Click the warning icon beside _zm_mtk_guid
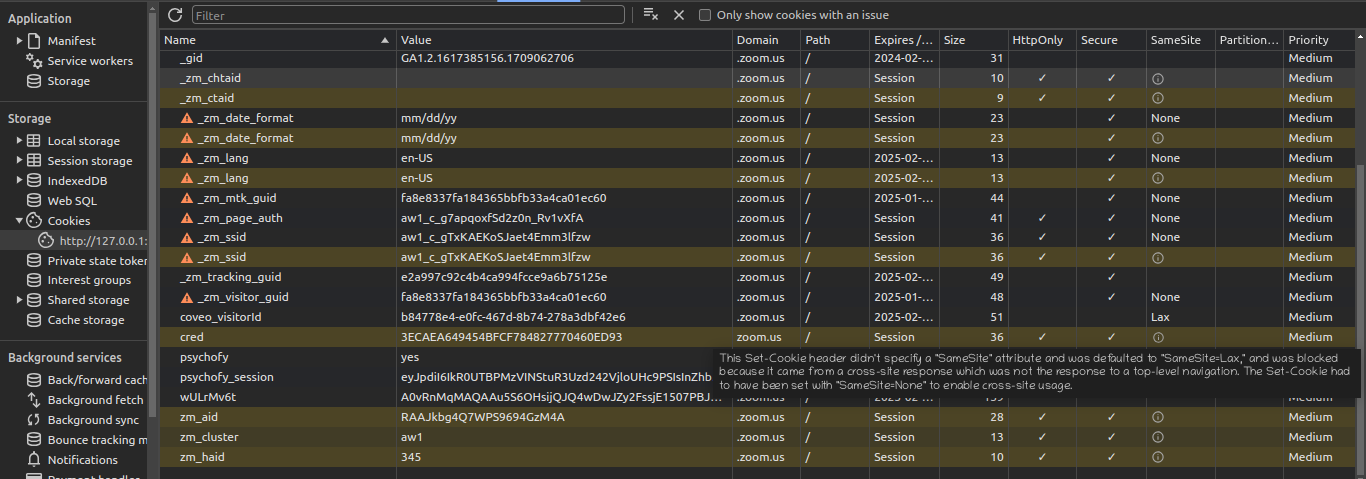Viewport: 1366px width, 479px height. [187, 198]
